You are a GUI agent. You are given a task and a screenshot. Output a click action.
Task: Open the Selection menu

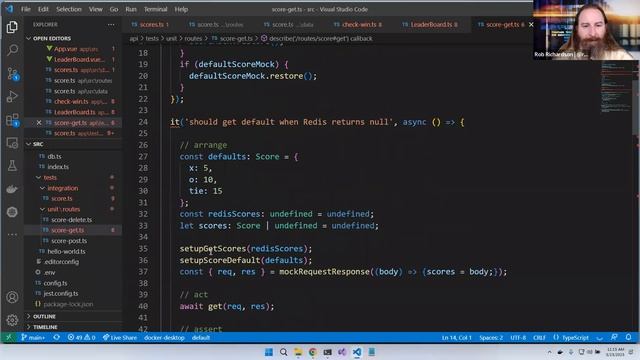(69, 9)
